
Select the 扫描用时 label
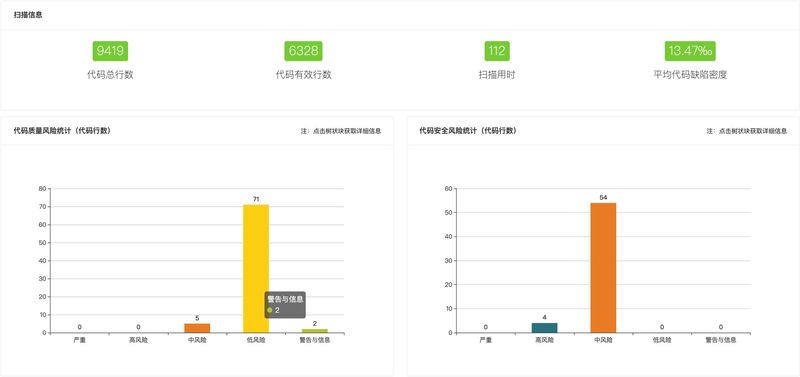[497, 75]
